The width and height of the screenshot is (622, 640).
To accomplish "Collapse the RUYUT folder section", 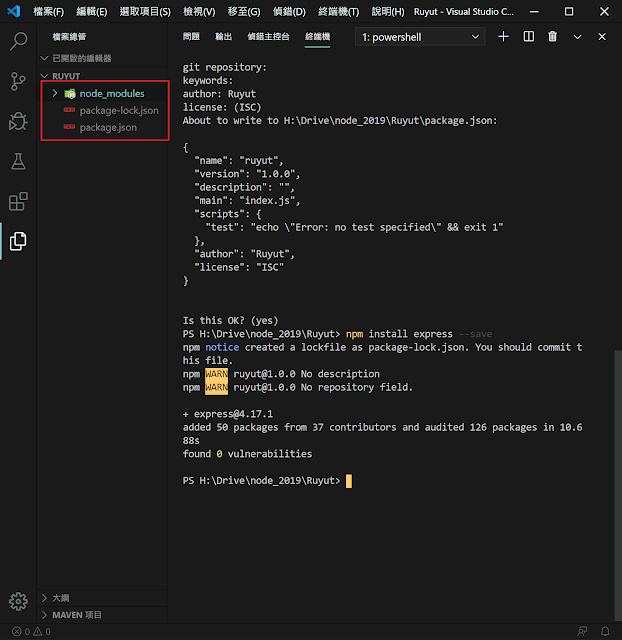I will (102, 76).
